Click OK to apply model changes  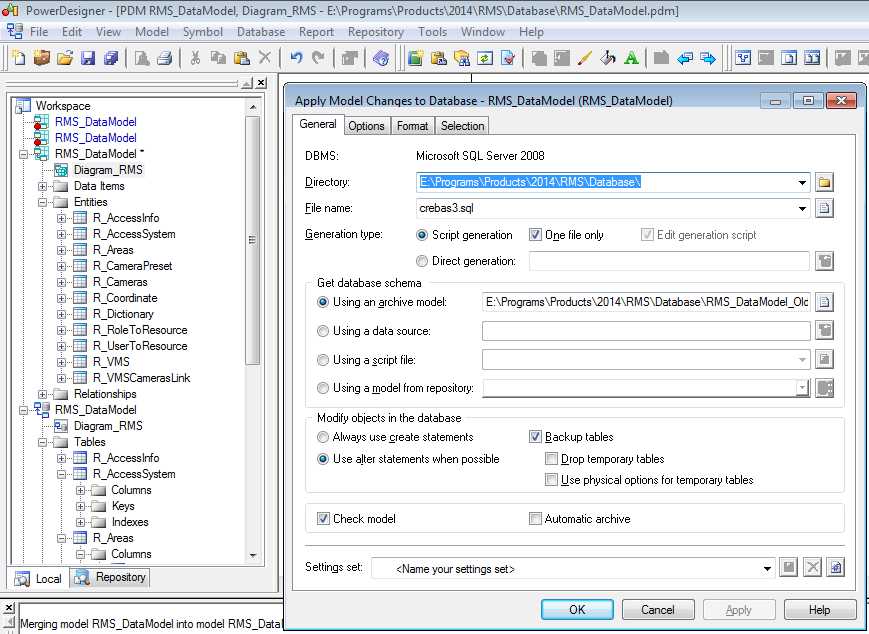(577, 610)
